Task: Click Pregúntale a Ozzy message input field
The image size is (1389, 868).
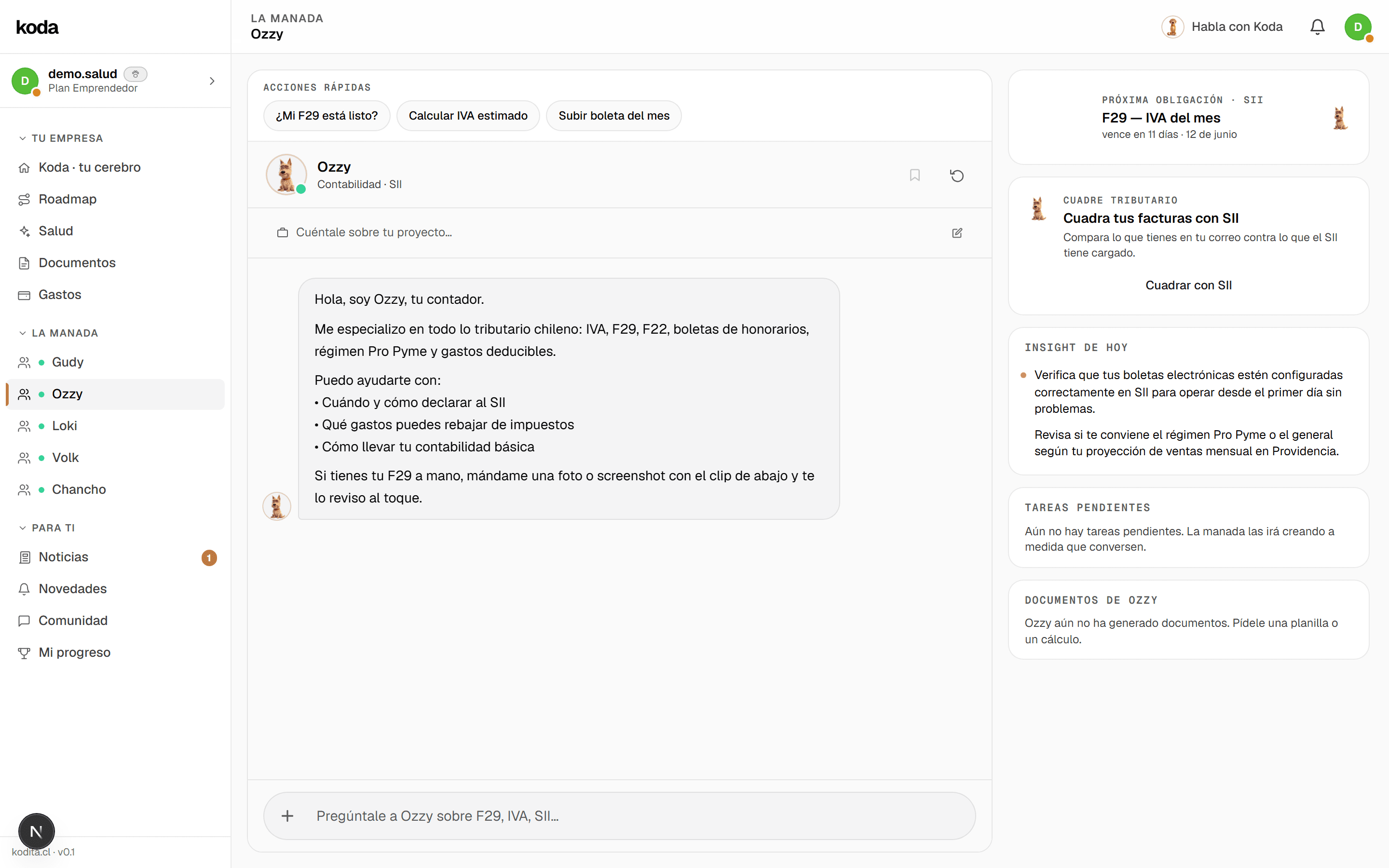Action: tap(619, 816)
